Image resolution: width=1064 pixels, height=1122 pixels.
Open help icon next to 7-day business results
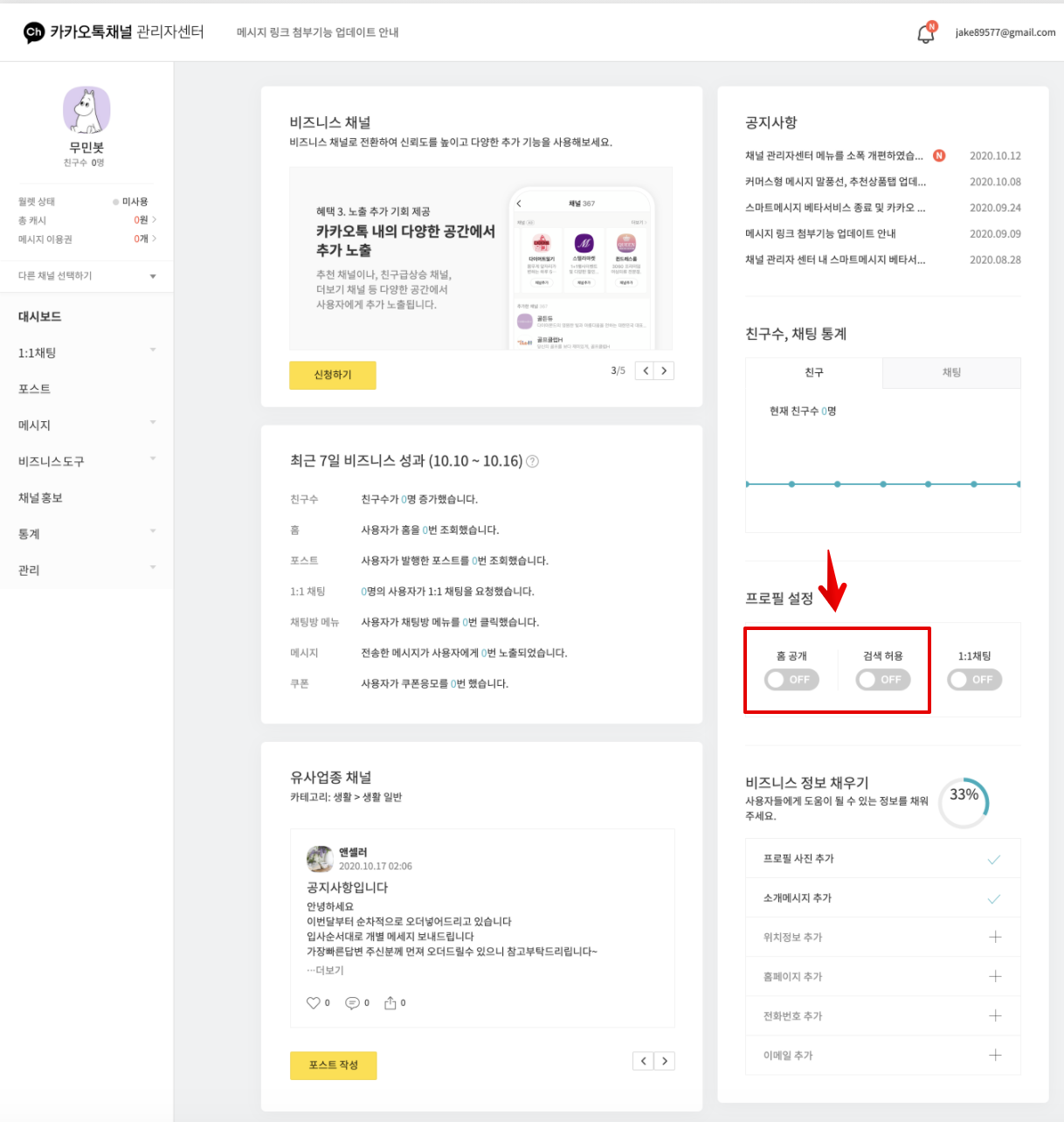(532, 461)
